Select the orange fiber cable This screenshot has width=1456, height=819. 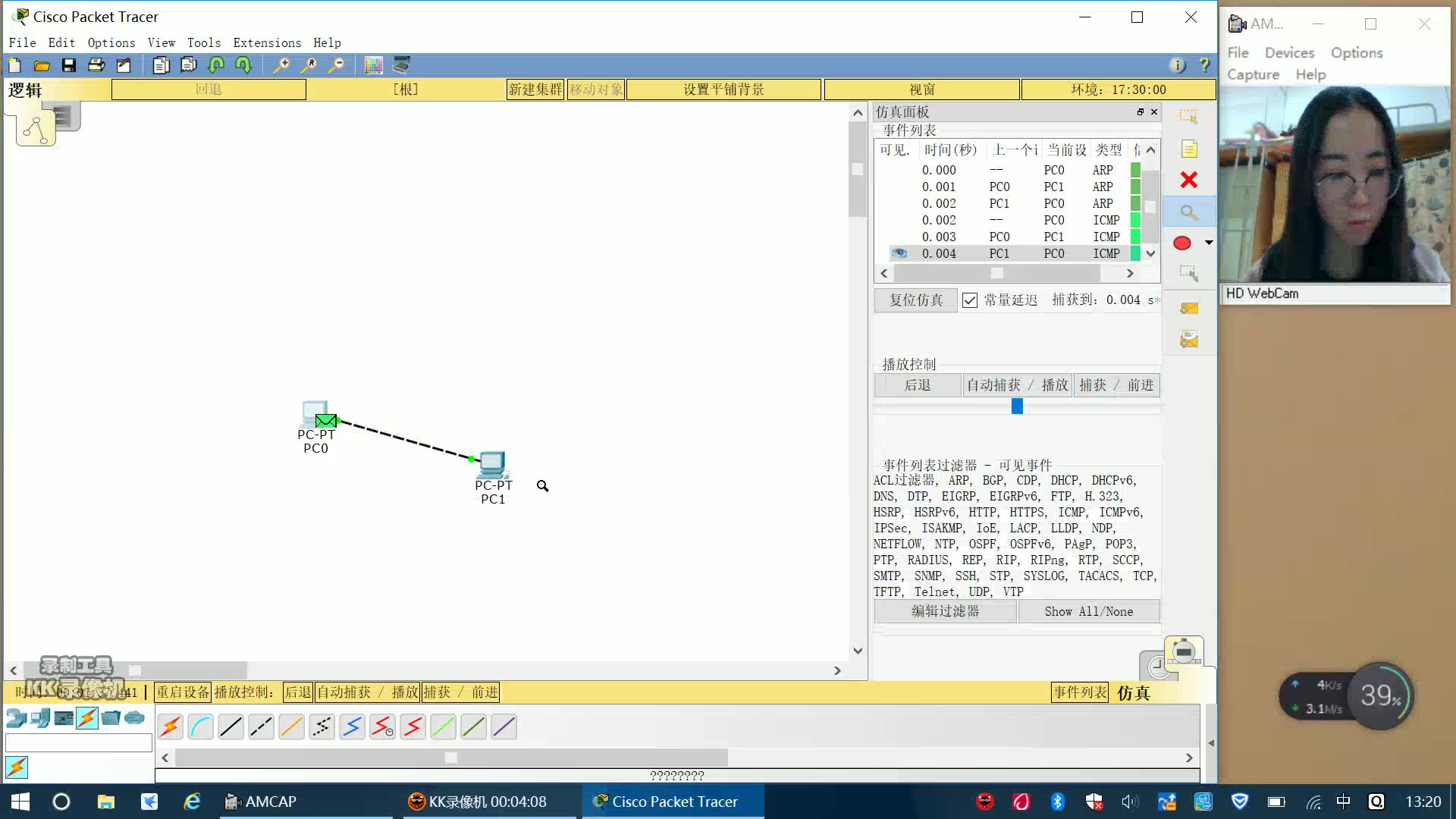[292, 727]
